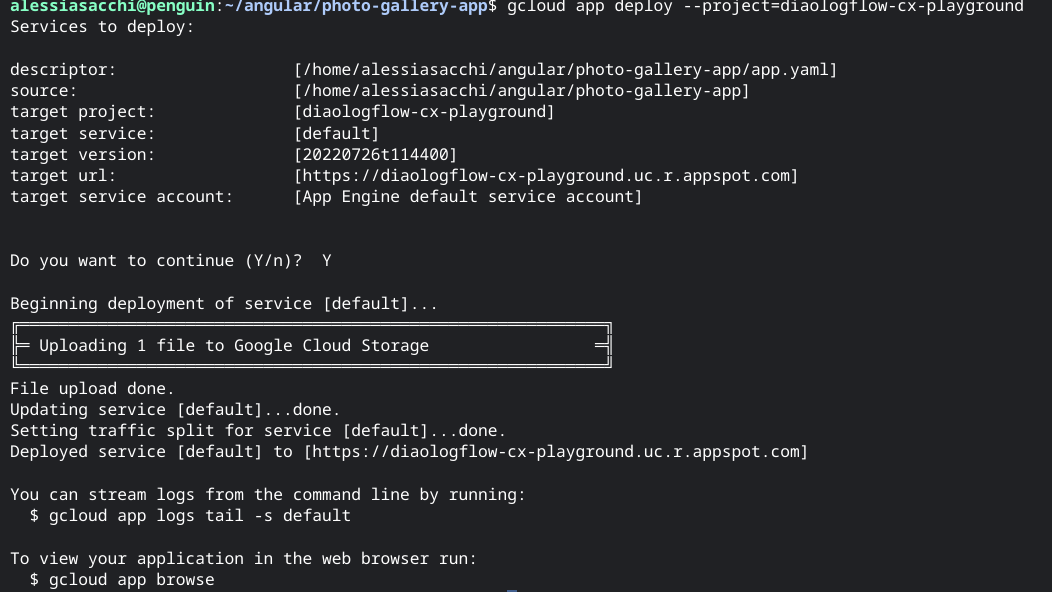This screenshot has width=1052, height=592.
Task: Click the target version 20220726t114400
Action: click(375, 155)
